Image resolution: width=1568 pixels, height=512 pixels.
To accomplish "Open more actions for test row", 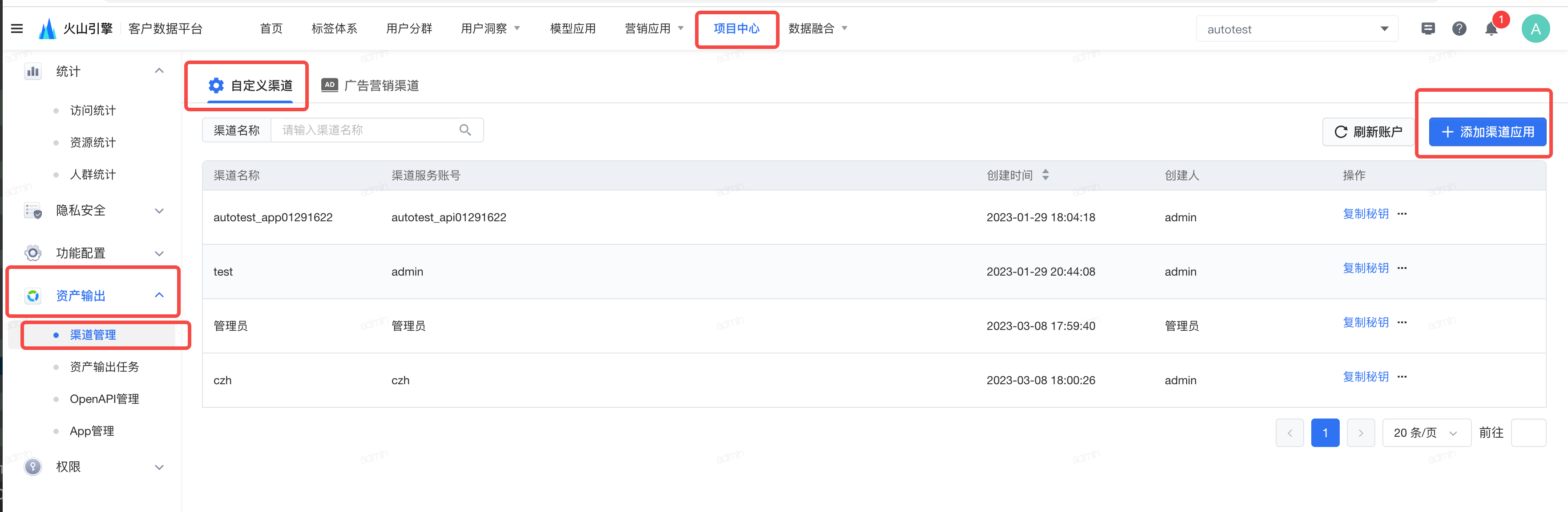I will [1402, 268].
